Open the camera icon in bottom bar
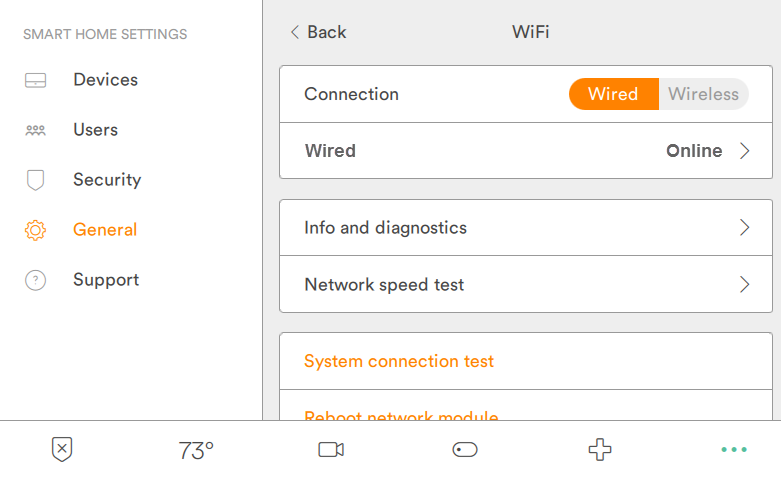781x480 pixels. [331, 450]
